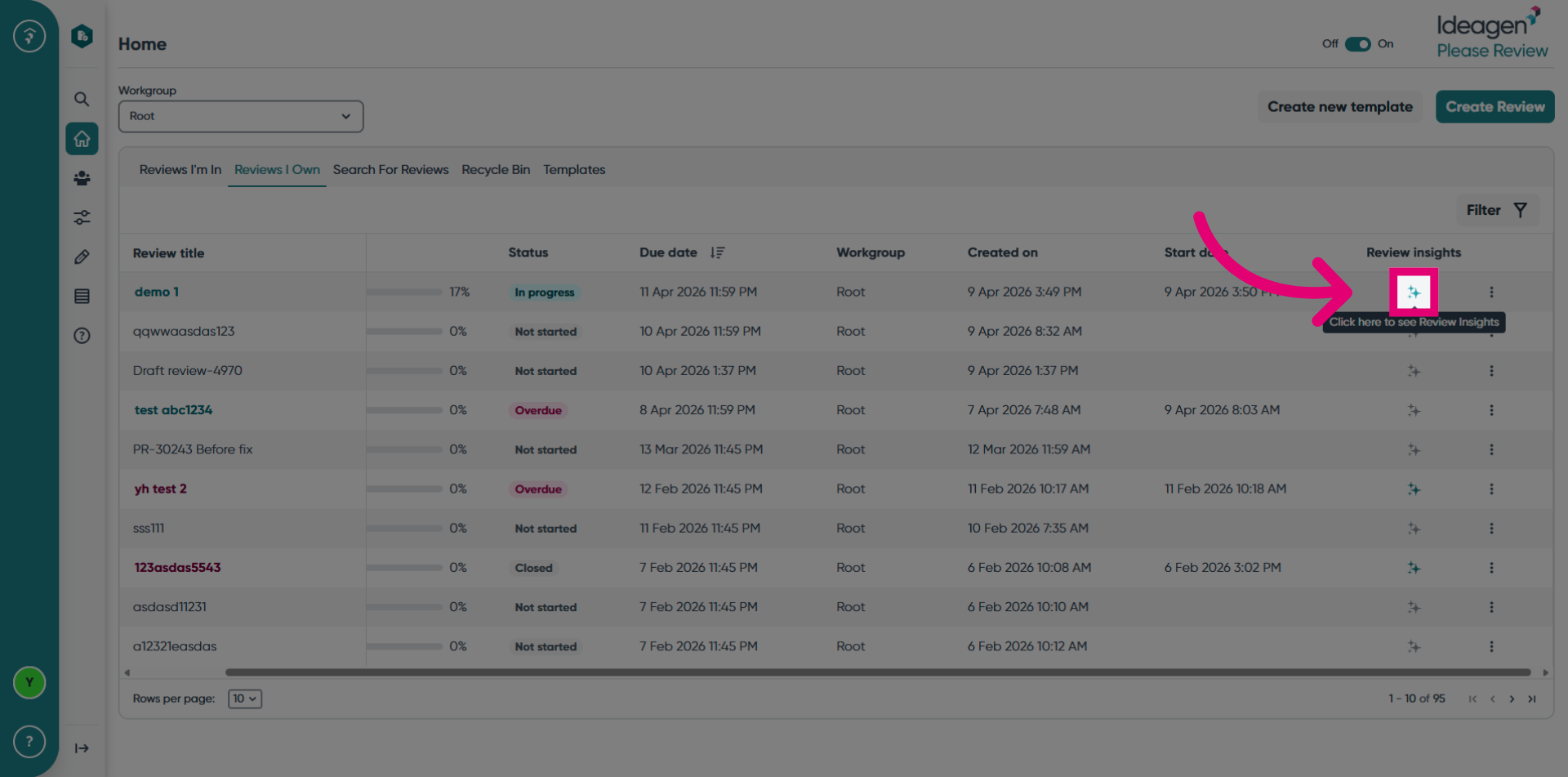Image resolution: width=1568 pixels, height=777 pixels.
Task: Click the scrollbar left arrow
Action: tap(127, 672)
